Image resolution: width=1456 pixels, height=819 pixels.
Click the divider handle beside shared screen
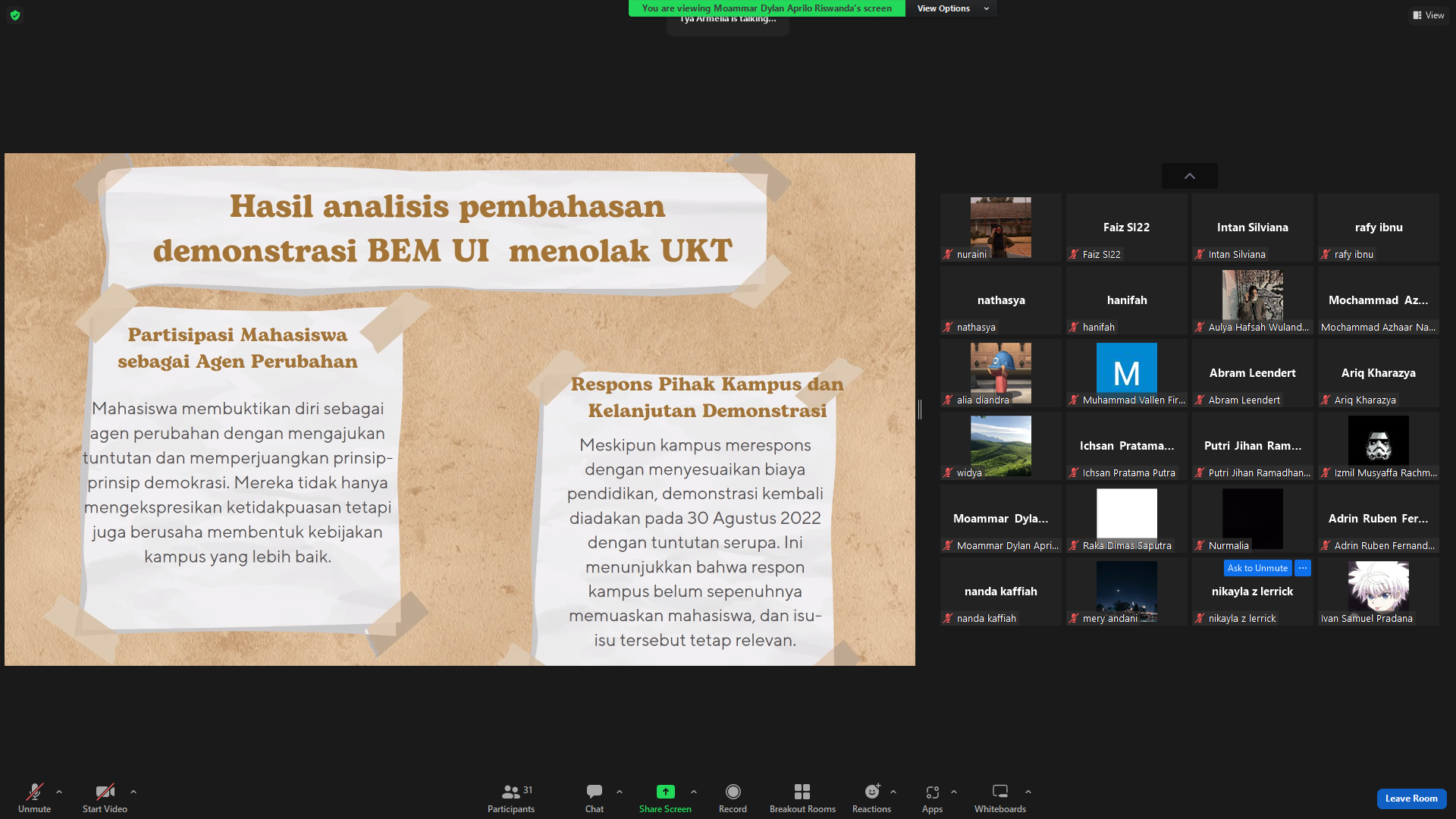[920, 409]
